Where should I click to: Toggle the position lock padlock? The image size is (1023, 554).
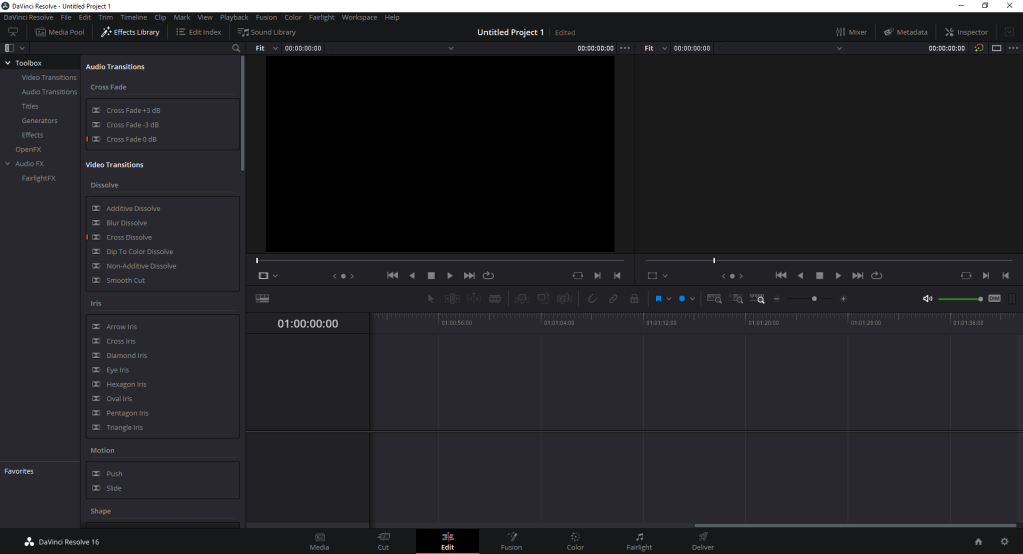634,299
